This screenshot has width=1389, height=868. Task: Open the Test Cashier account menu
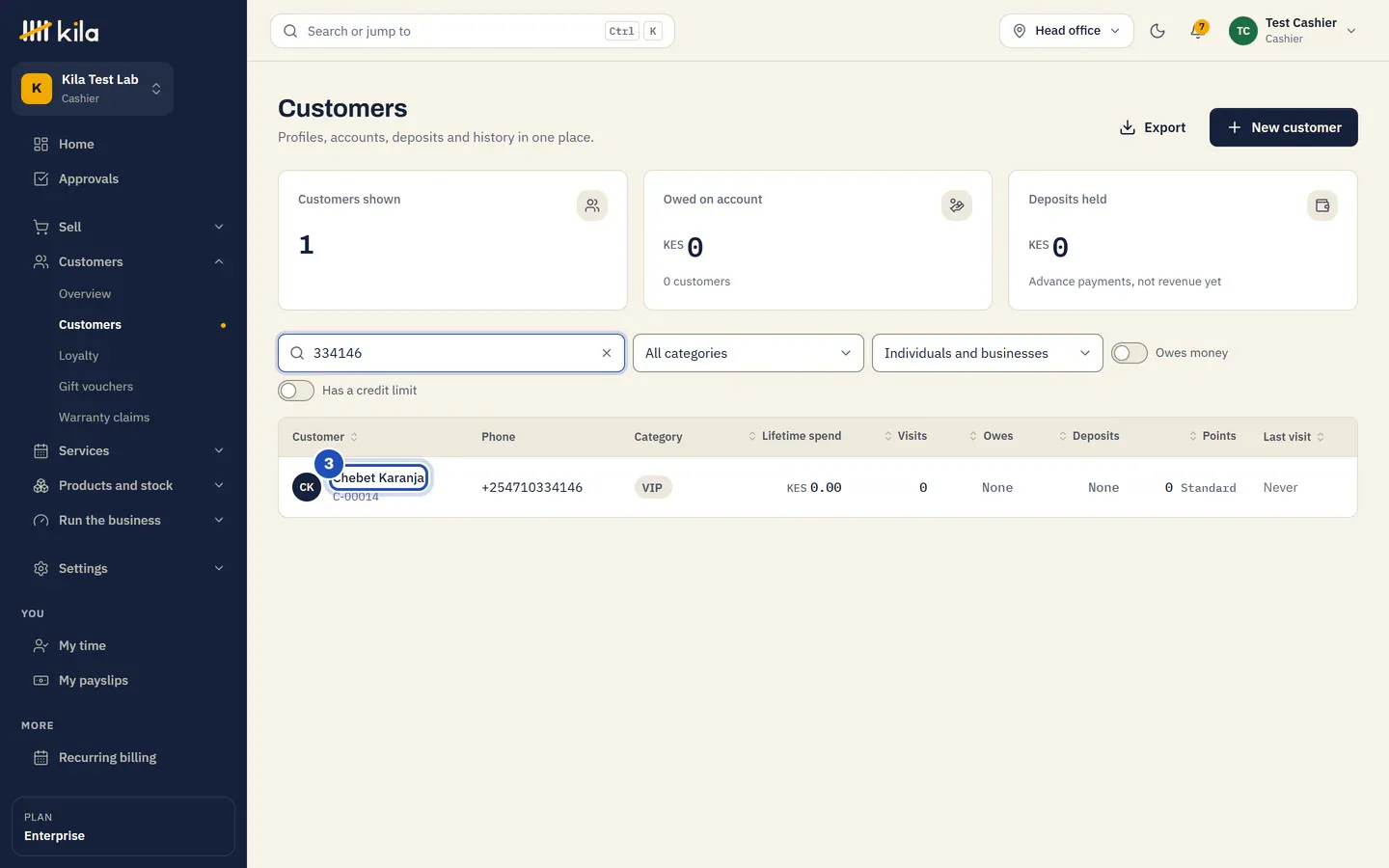[1294, 31]
